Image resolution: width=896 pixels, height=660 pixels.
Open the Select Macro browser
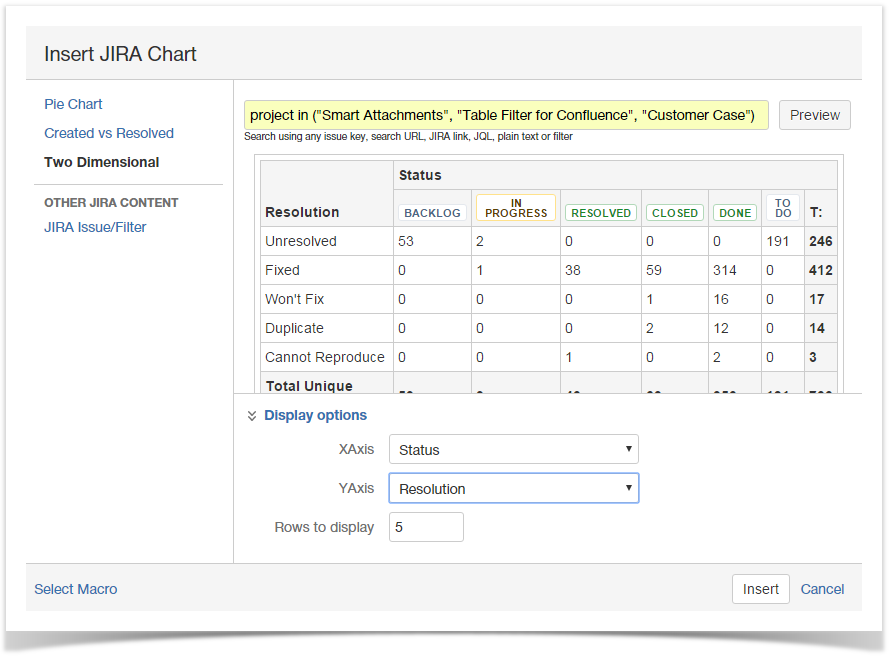pyautogui.click(x=75, y=589)
